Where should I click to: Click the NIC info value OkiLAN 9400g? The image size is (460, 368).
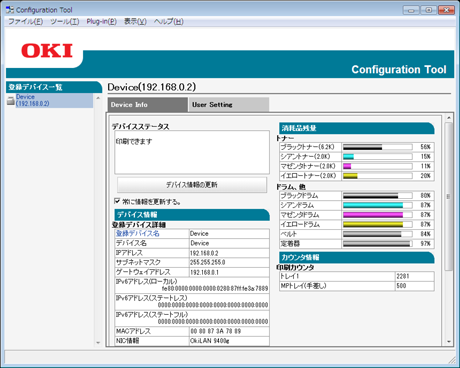[210, 341]
